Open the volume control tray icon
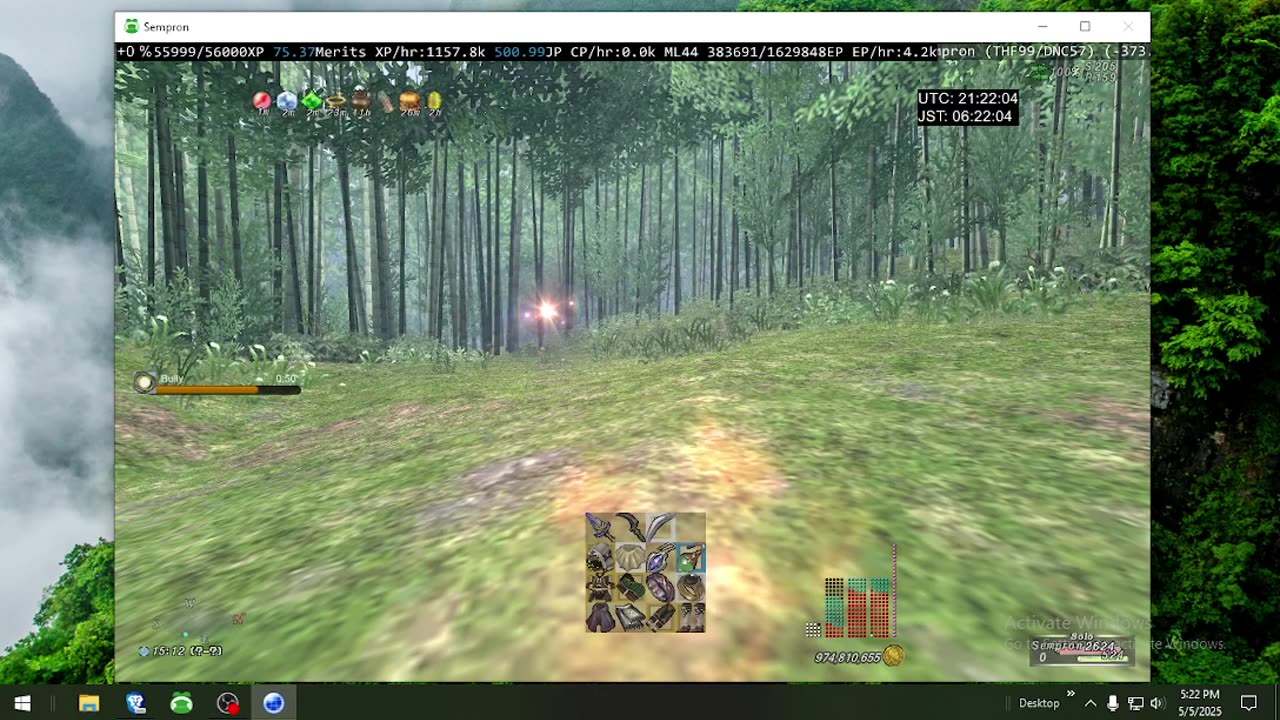This screenshot has height=720, width=1280. pyautogui.click(x=1158, y=703)
